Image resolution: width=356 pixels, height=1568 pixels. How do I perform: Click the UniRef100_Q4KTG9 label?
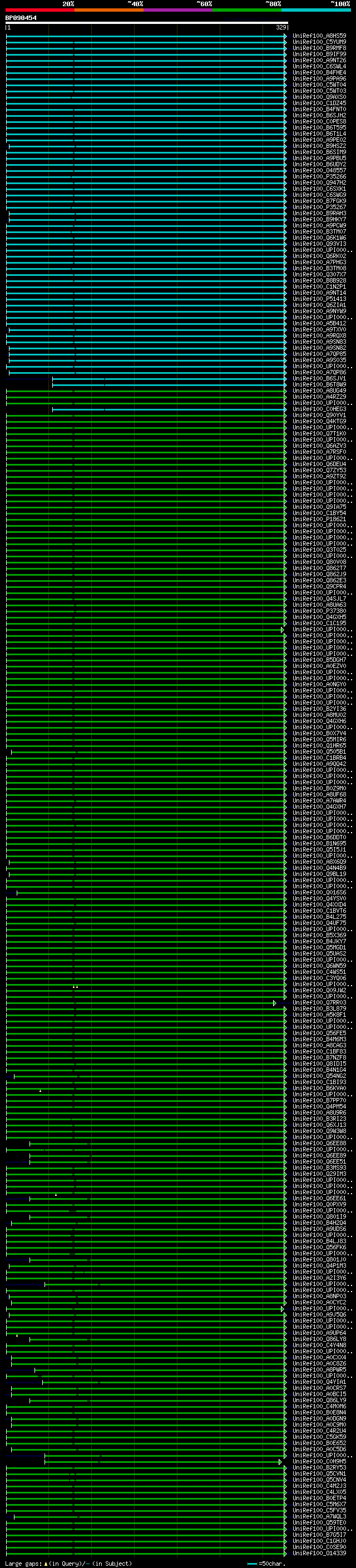(x=319, y=421)
